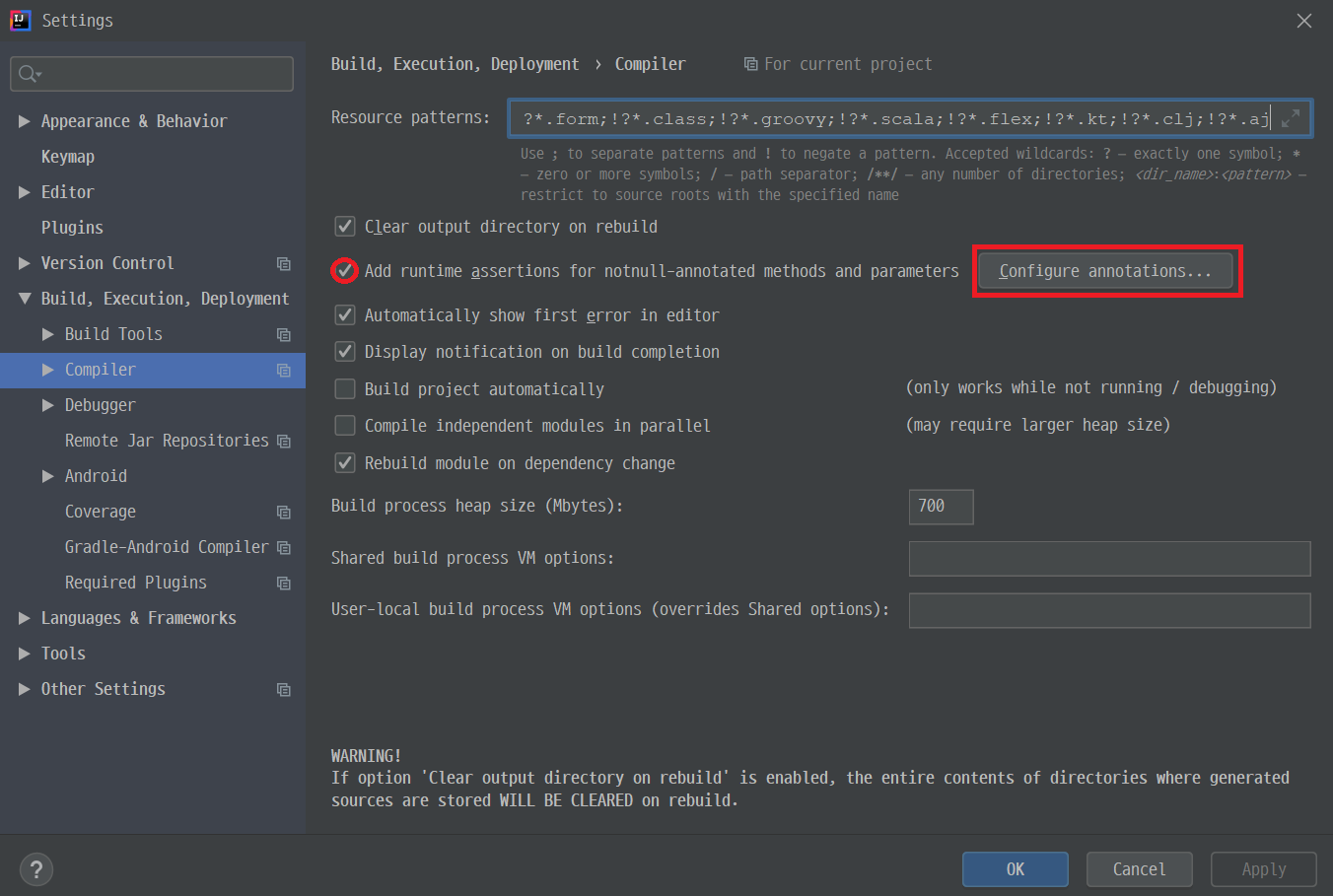Click project-level icon beside Required Plugins

(x=284, y=583)
